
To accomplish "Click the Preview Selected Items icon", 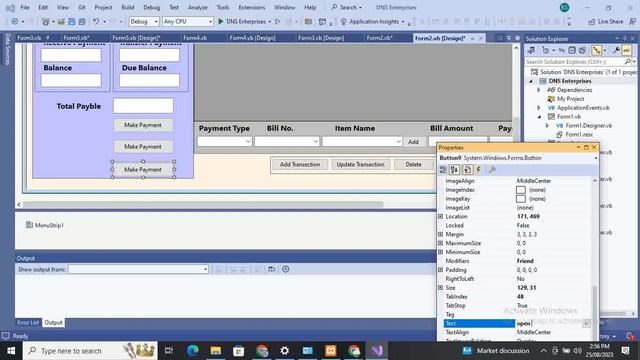I will click(x=627, y=50).
